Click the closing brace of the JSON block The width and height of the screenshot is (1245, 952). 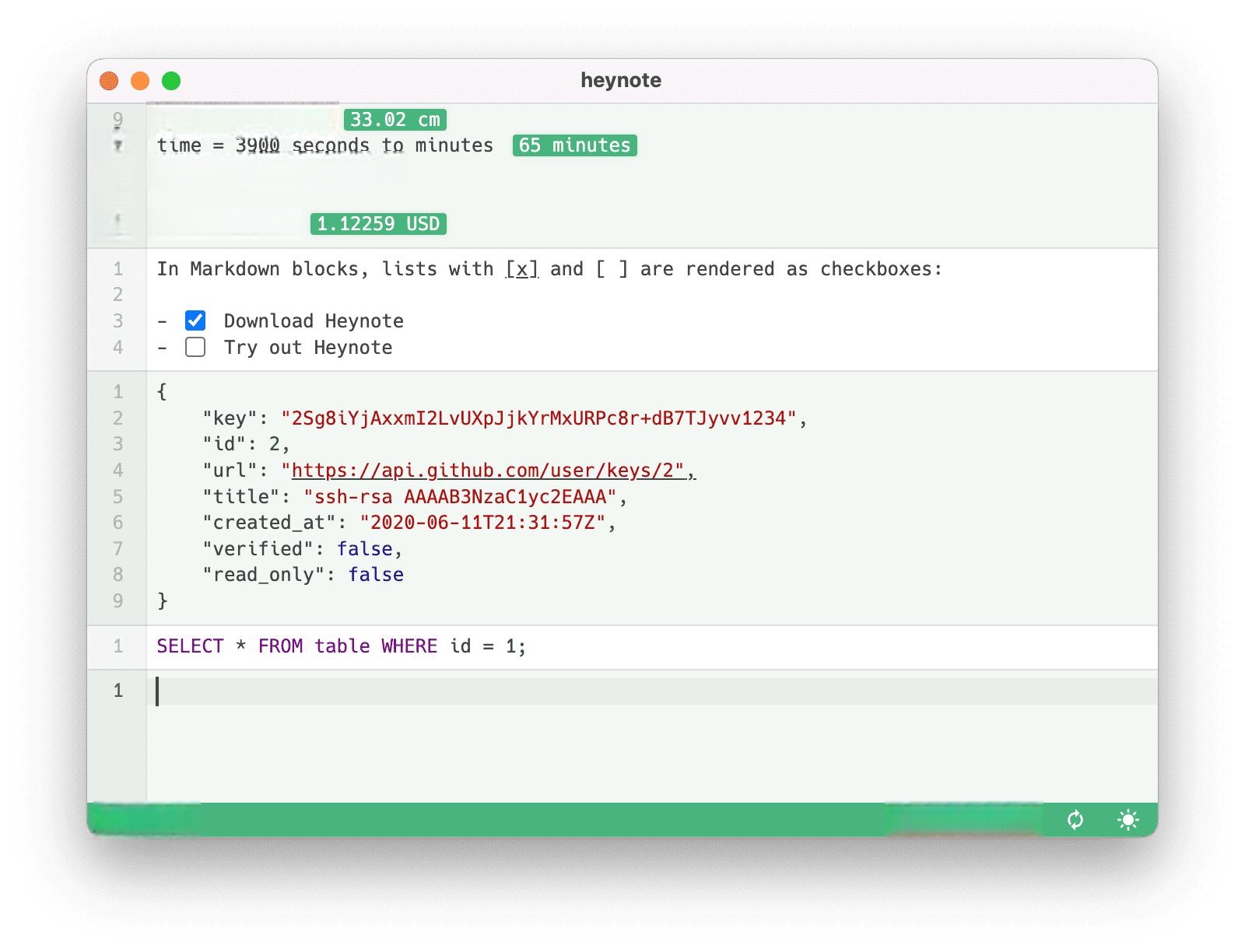162,600
